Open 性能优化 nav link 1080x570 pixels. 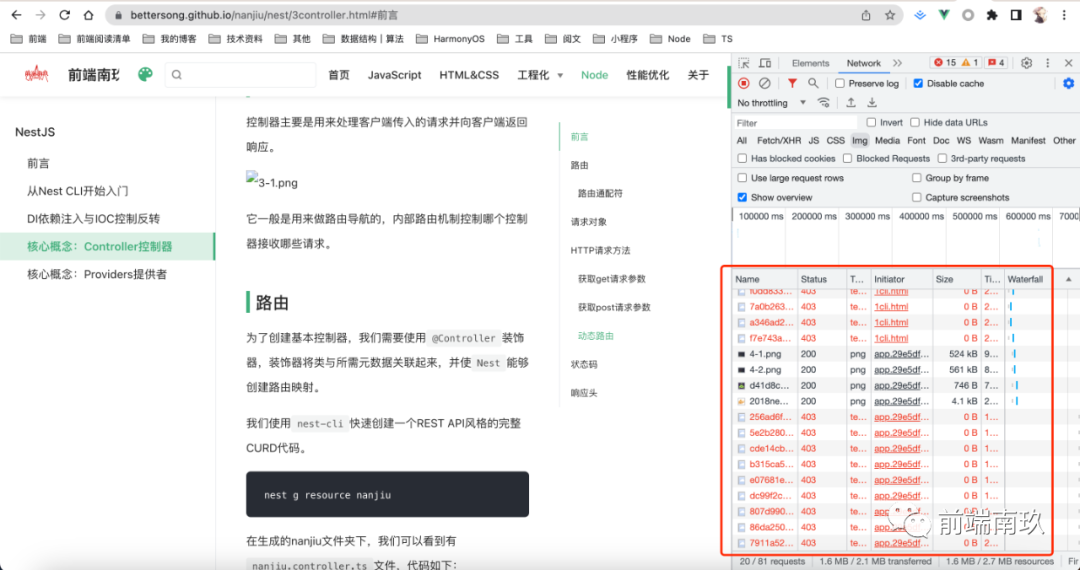(x=647, y=75)
